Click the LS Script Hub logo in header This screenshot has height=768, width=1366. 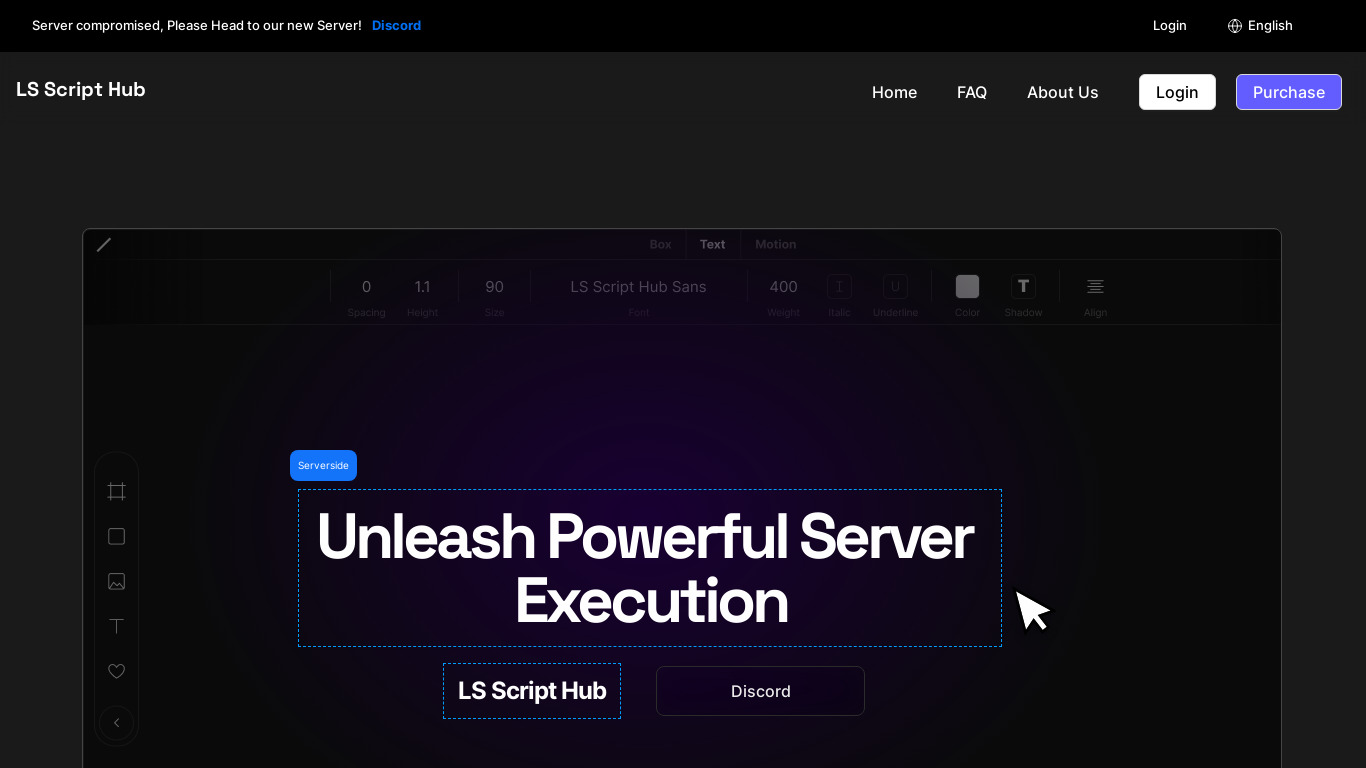(x=81, y=90)
